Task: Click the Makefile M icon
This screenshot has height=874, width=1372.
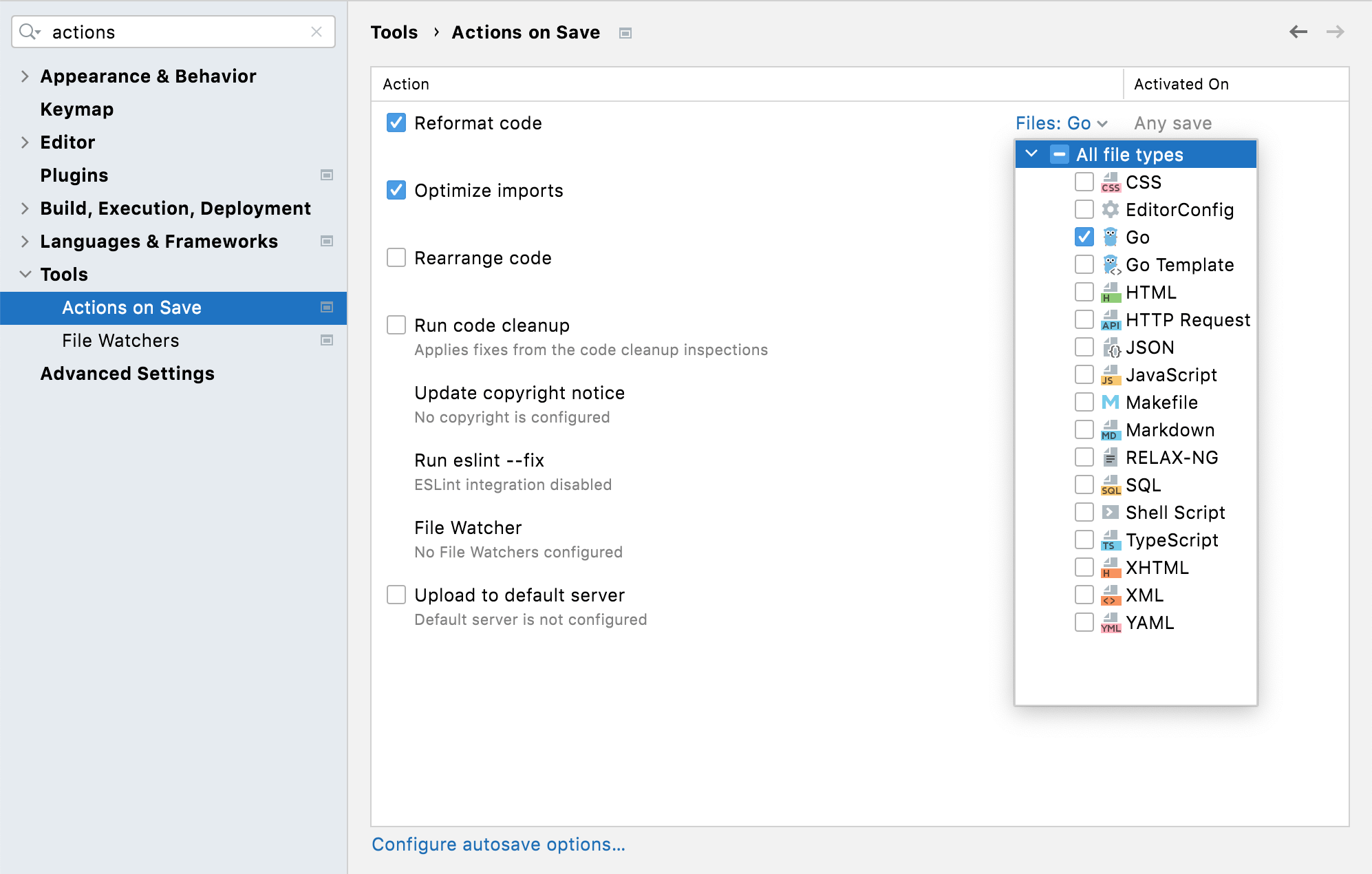Action: 1110,403
